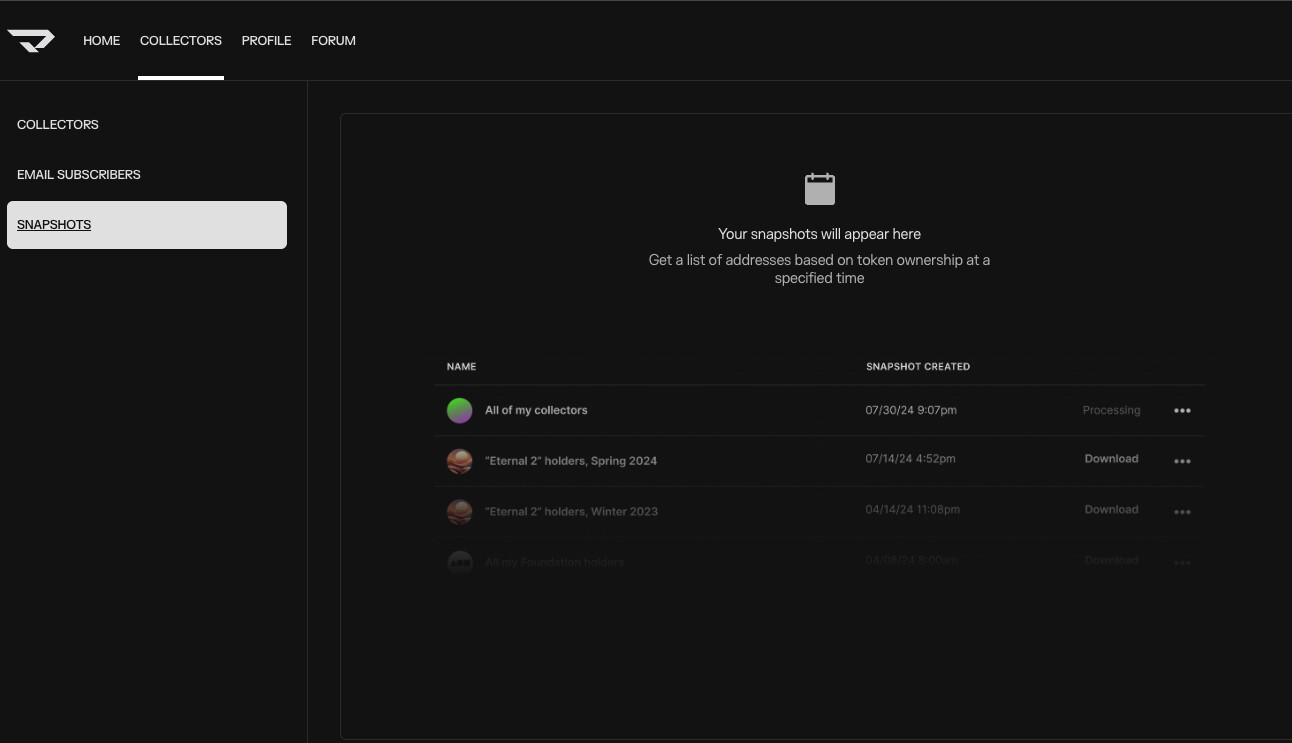
Task: Click the Snapshot Created column header
Action: [x=917, y=366]
